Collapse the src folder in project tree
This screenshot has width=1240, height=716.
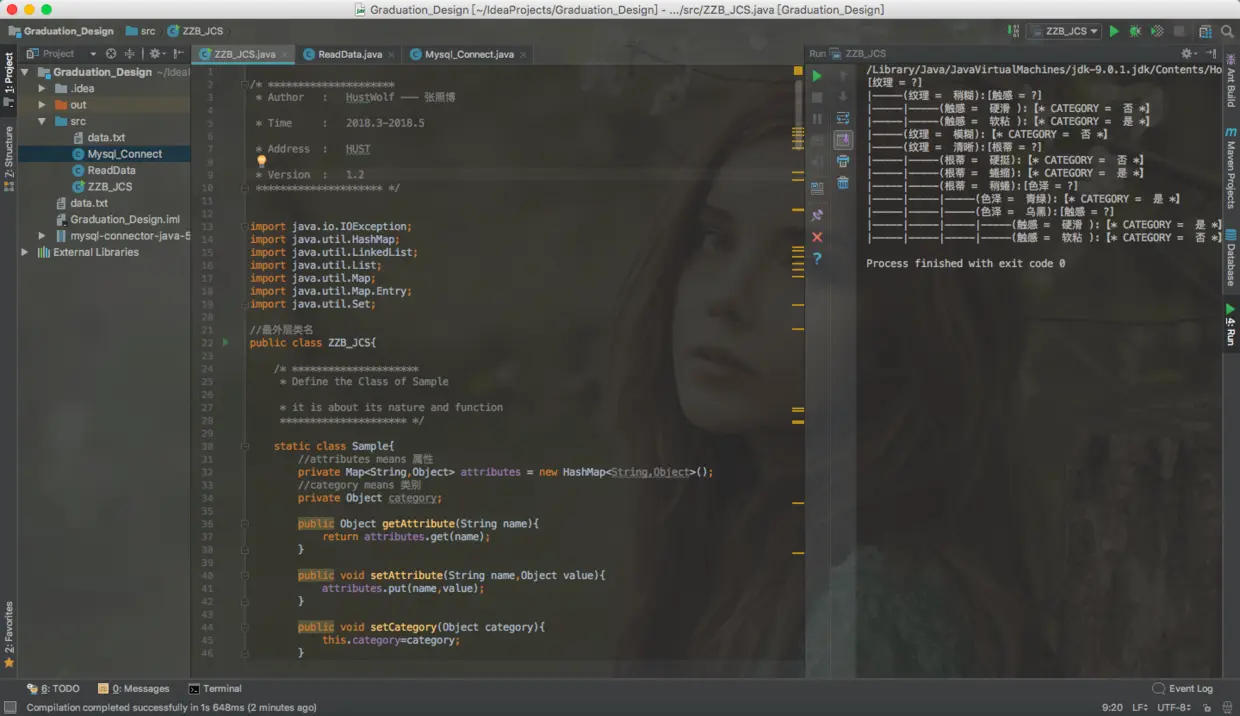(43, 121)
